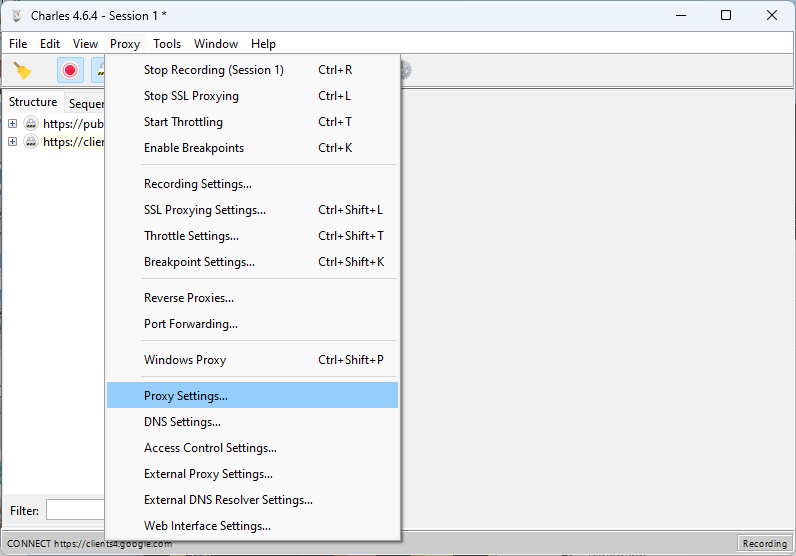
Task: Click the CONNECT https://clients4.google.com status text
Action: coord(89,543)
